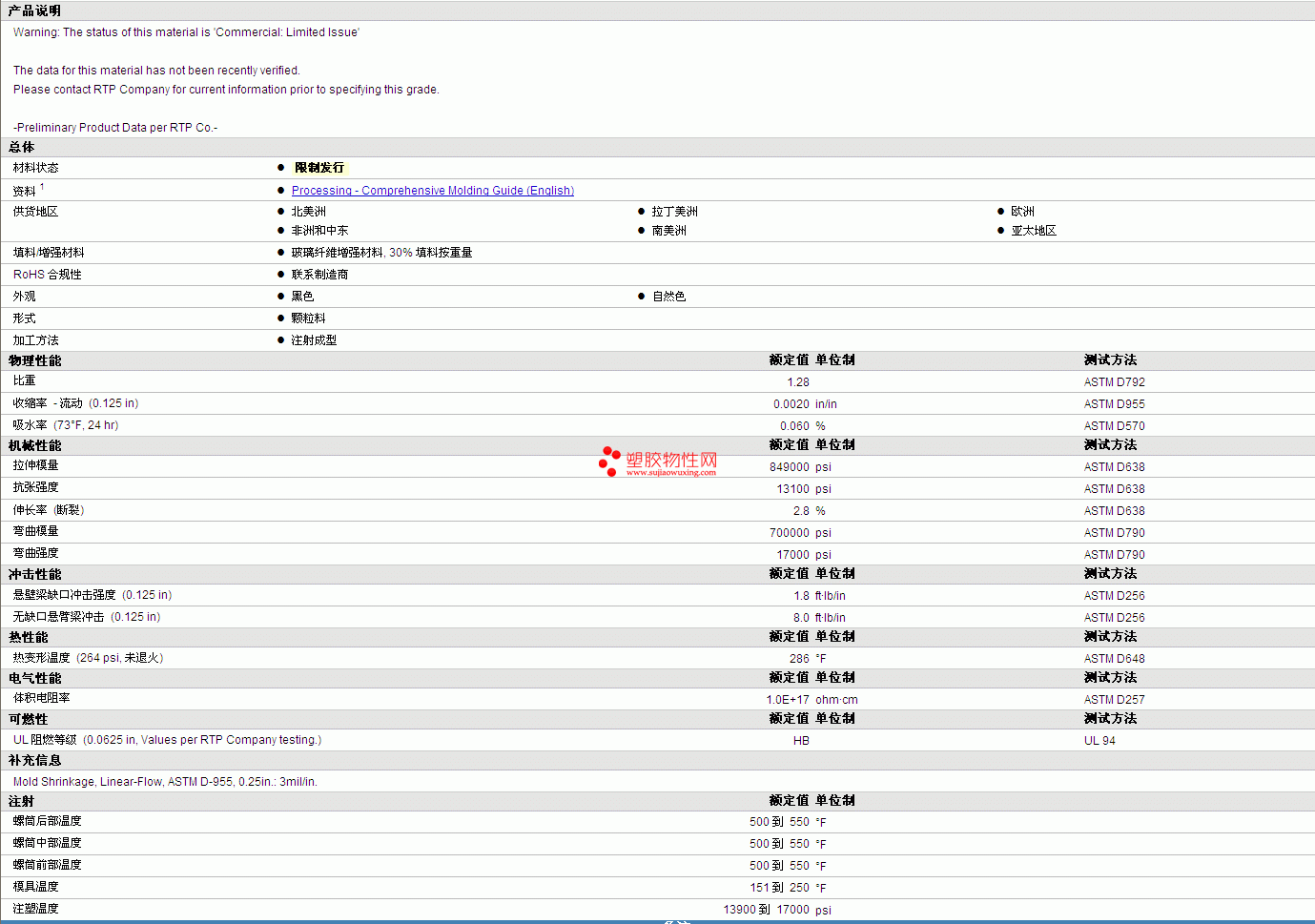Viewport: 1315px width, 924px height.
Task: Click the 拉丁美洲 region entry
Action: [675, 212]
